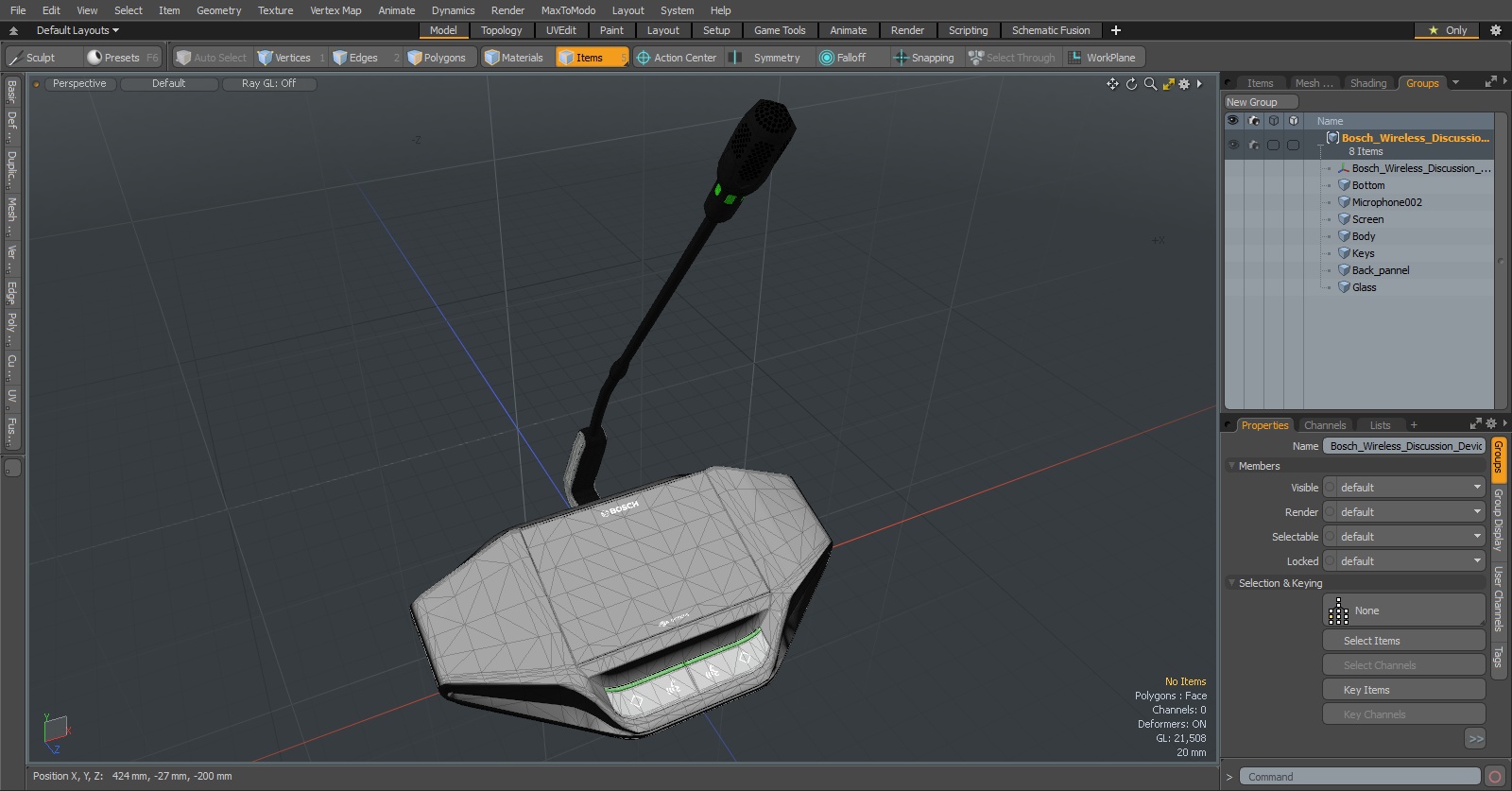Click the Key Items button
This screenshot has width=1512, height=791.
[1403, 690]
